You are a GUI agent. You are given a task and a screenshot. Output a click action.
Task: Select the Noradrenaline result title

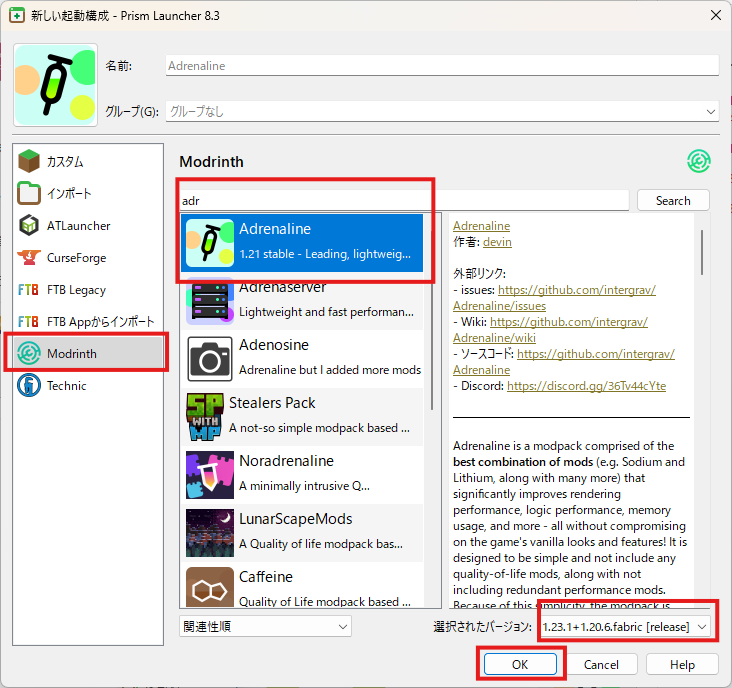pyautogui.click(x=286, y=461)
